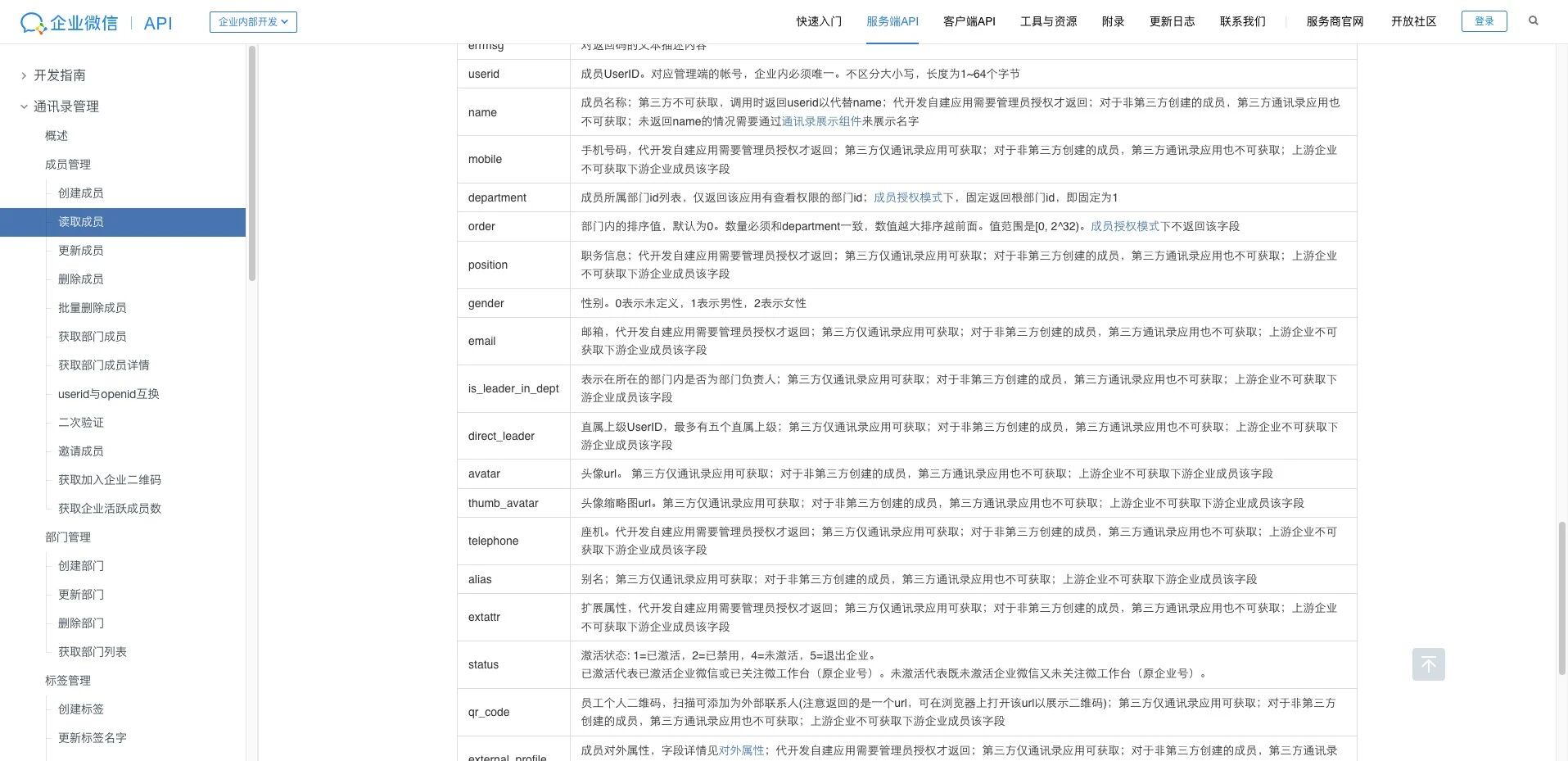Image resolution: width=1568 pixels, height=761 pixels.
Task: Select the 服务端API nav tab
Action: click(892, 21)
